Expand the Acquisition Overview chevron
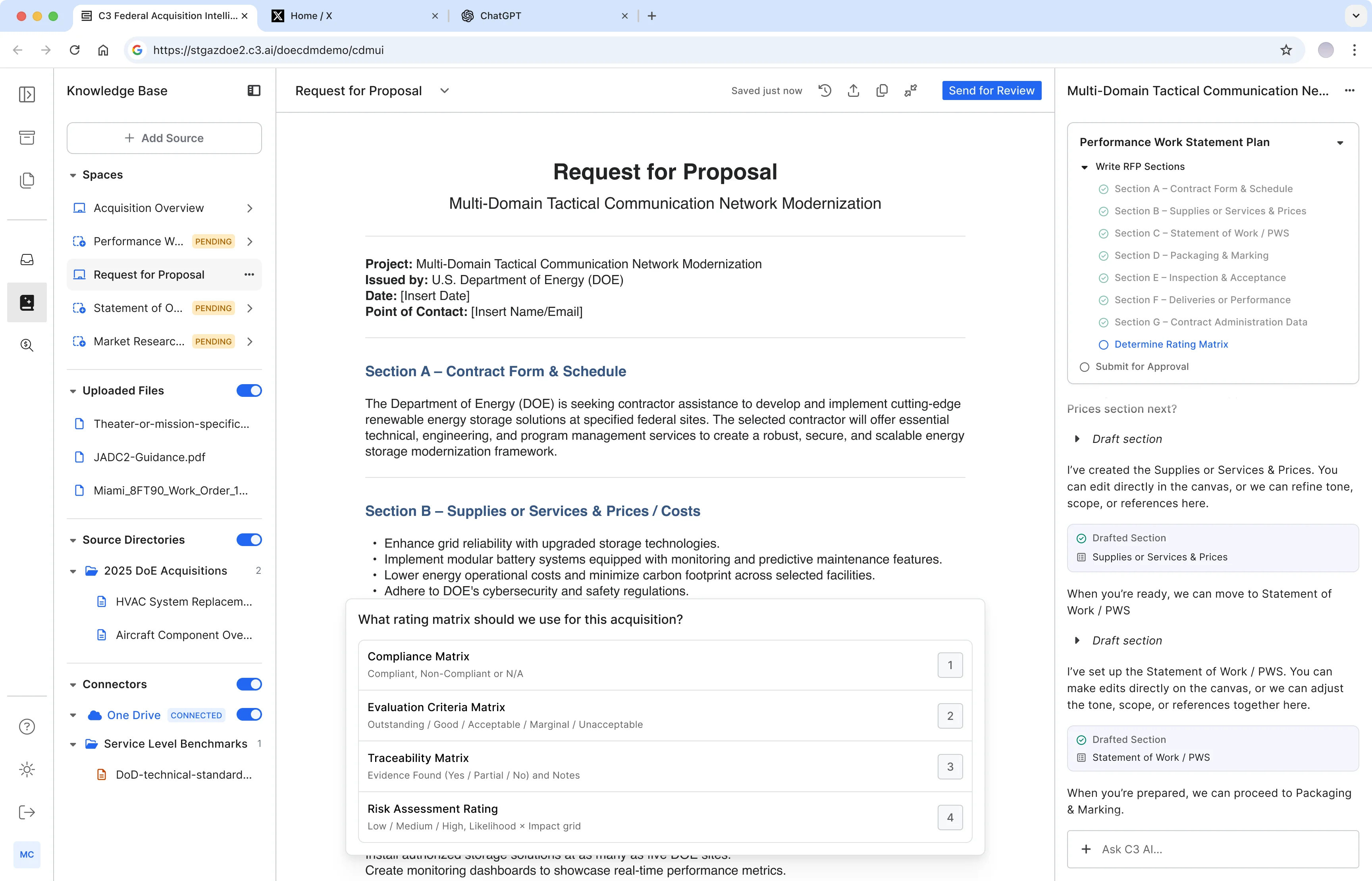Screen dimensions: 1372x881 pos(249,208)
